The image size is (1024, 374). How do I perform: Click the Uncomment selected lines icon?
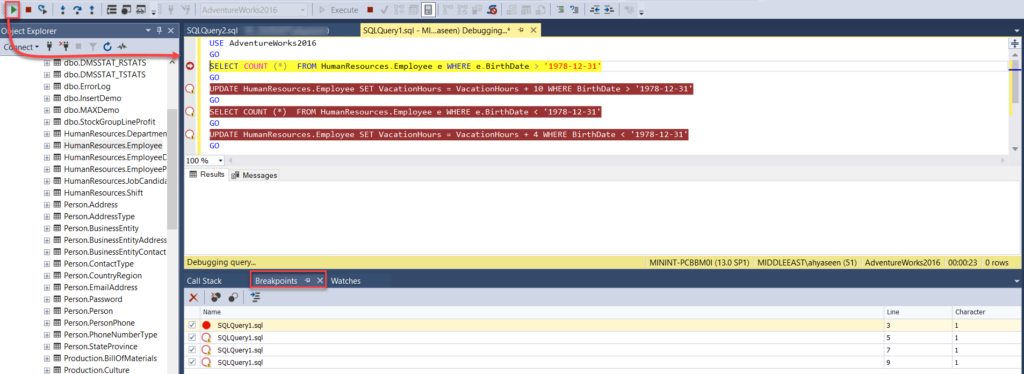pyautogui.click(x=574, y=10)
